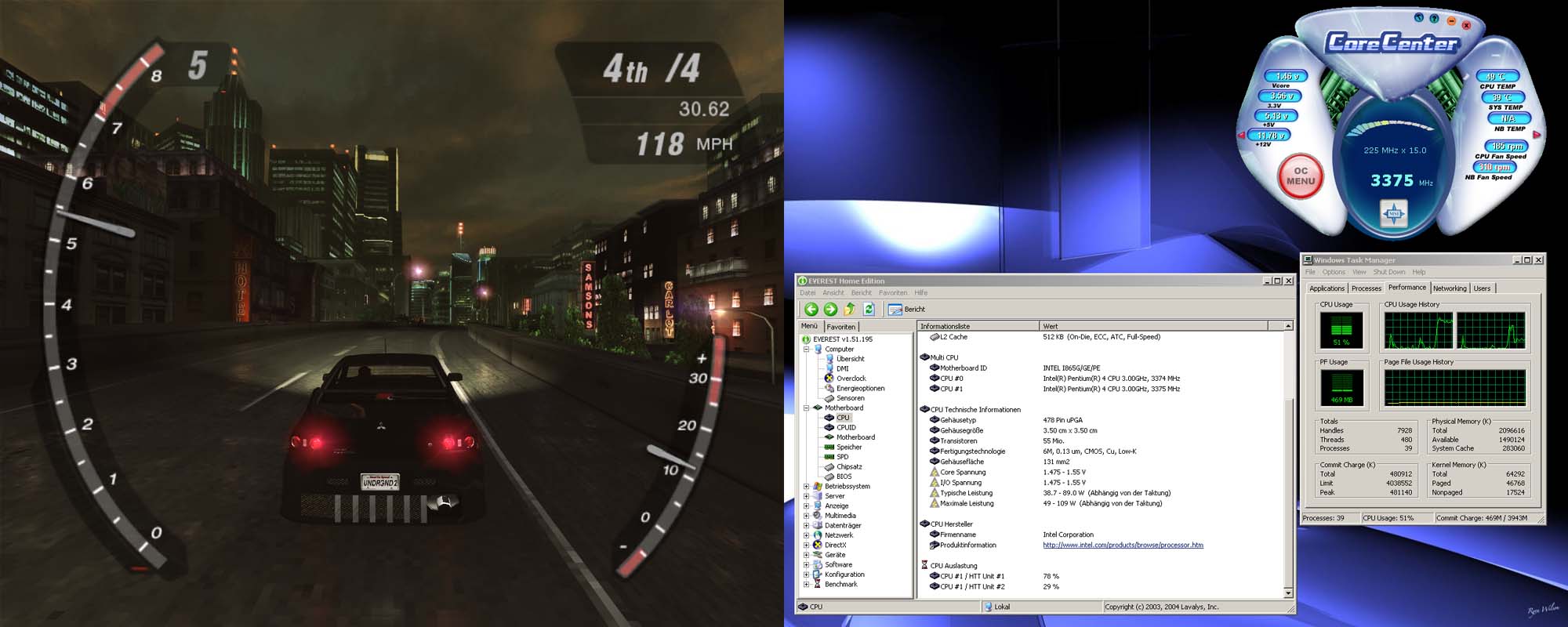Viewport: 1568px width, 627px height.
Task: Select the EVEREST v1.51.195 root node
Action: pyautogui.click(x=836, y=339)
